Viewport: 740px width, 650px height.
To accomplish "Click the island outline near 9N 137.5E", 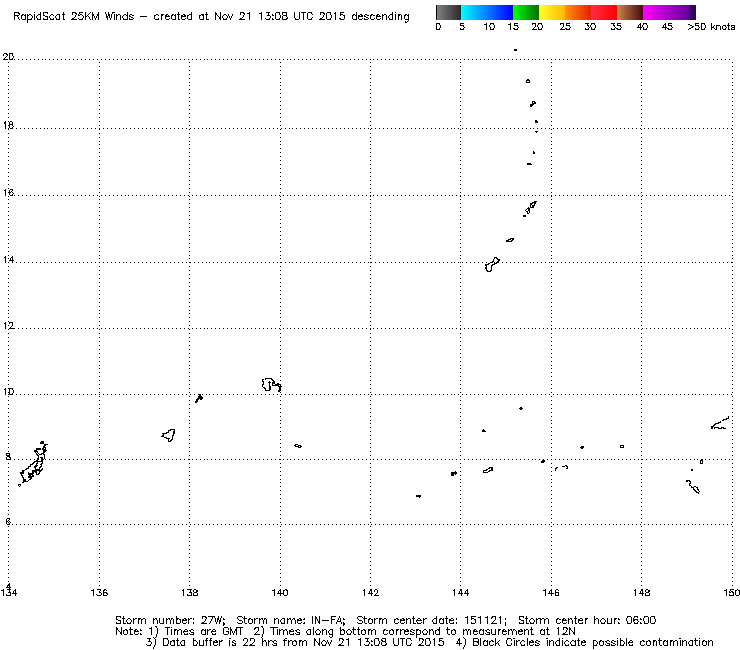I will [x=168, y=435].
